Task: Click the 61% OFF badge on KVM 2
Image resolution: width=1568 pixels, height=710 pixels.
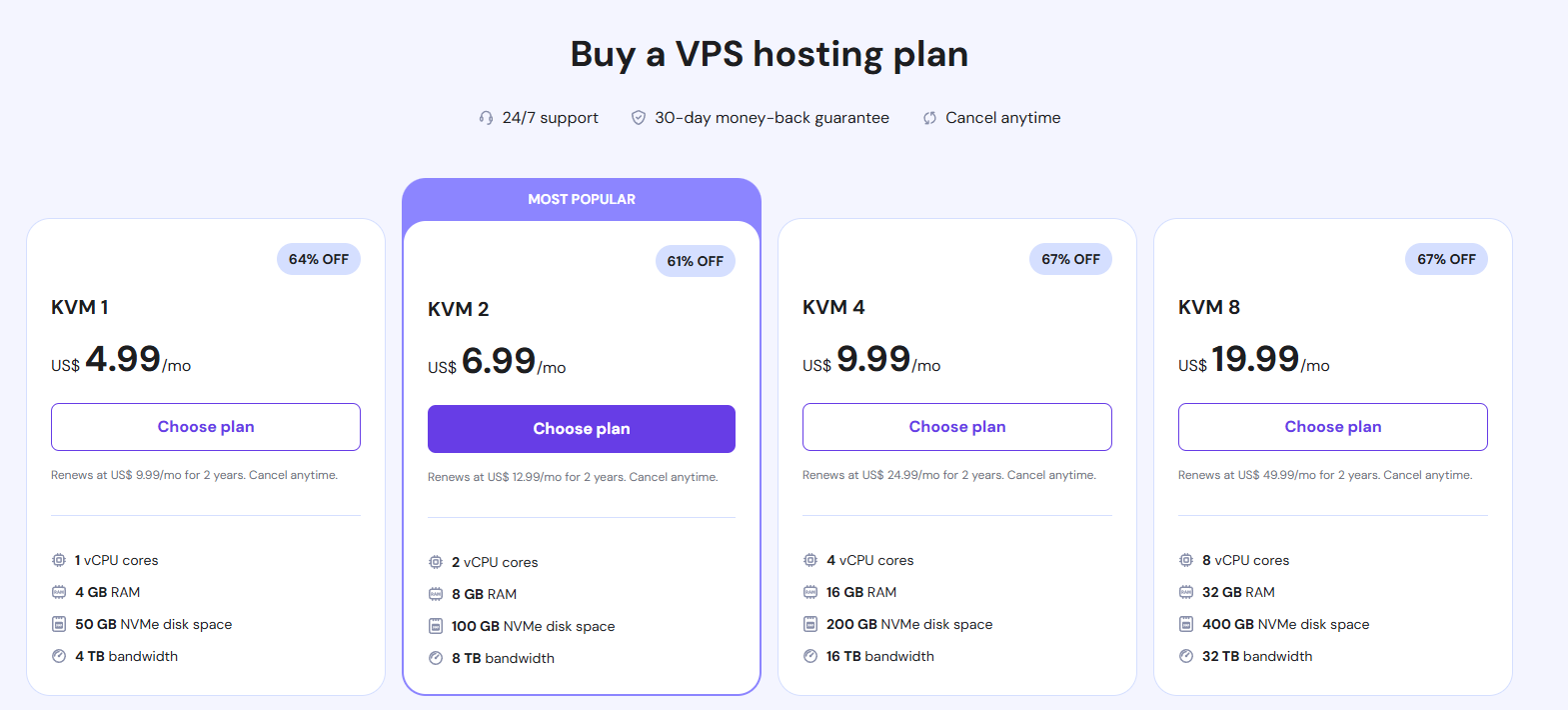Action: [x=696, y=261]
